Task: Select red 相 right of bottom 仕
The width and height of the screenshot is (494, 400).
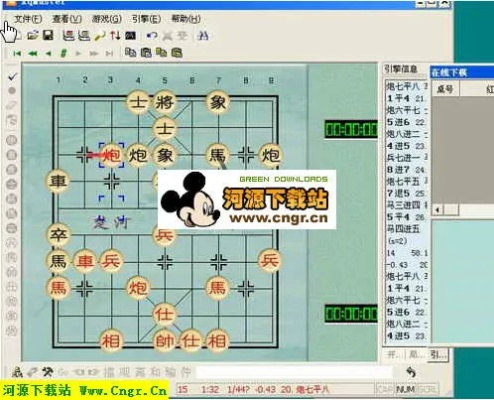Action: pos(217,341)
